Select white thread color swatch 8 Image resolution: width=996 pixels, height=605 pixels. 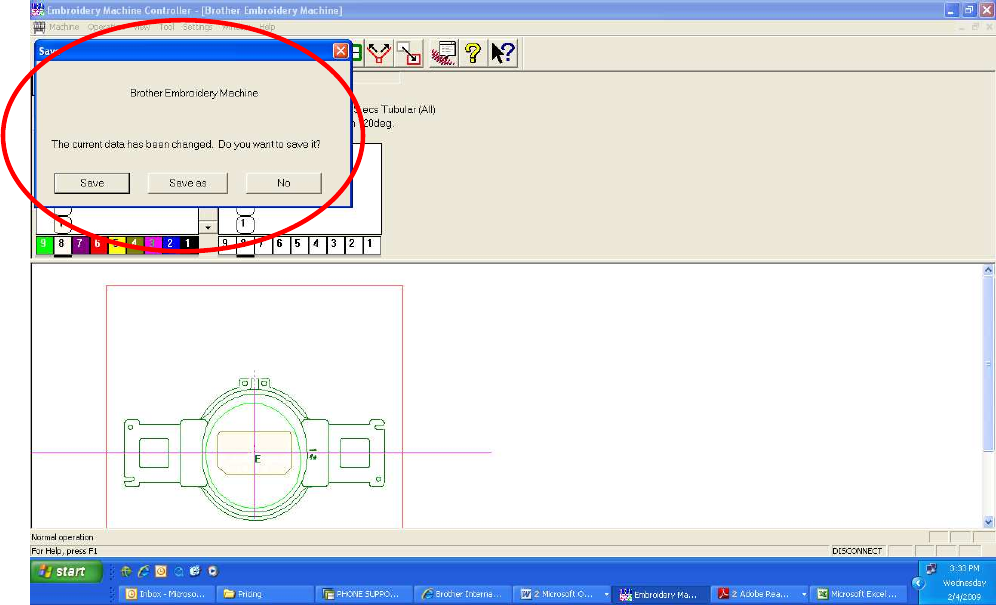pos(62,244)
